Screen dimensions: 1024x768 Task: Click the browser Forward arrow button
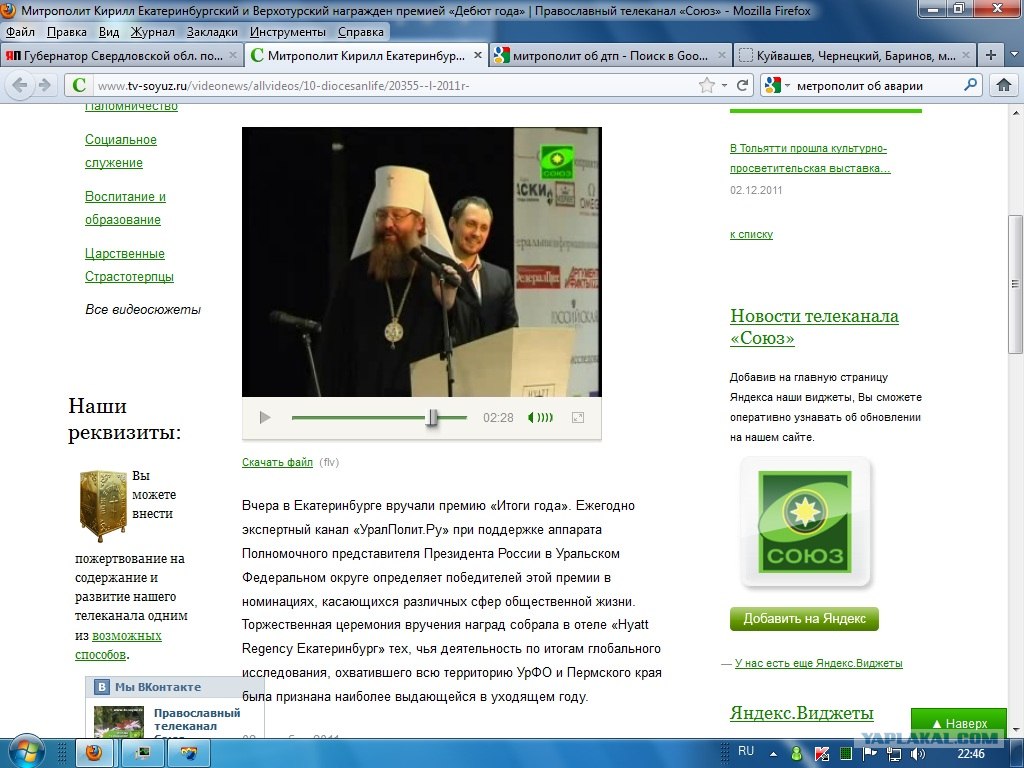pyautogui.click(x=44, y=85)
